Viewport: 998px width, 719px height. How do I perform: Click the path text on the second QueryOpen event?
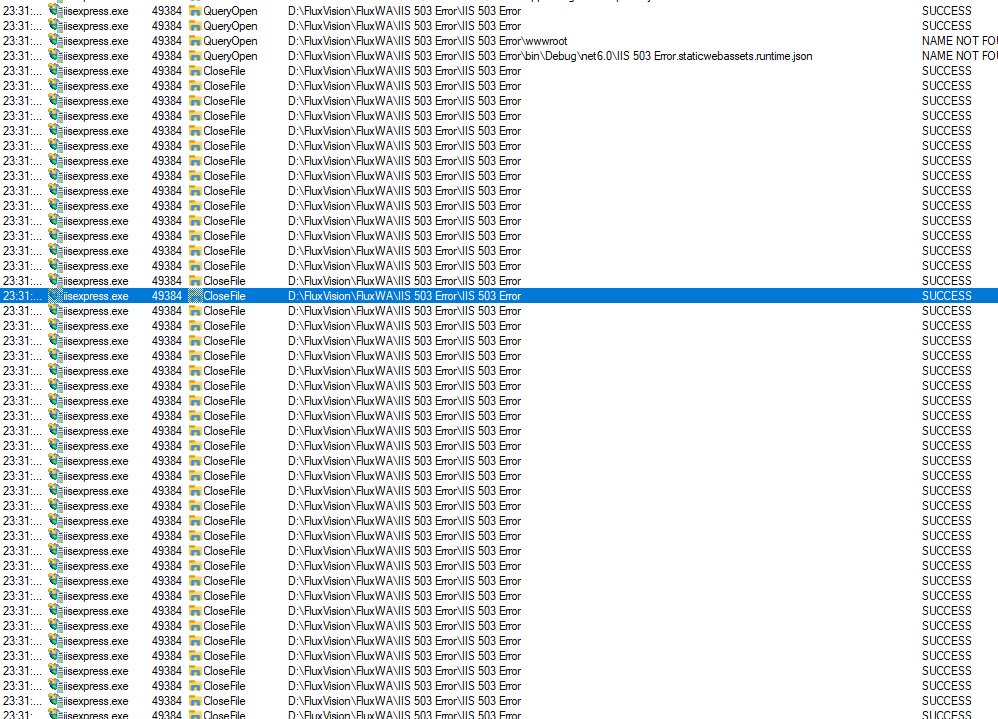pos(400,26)
